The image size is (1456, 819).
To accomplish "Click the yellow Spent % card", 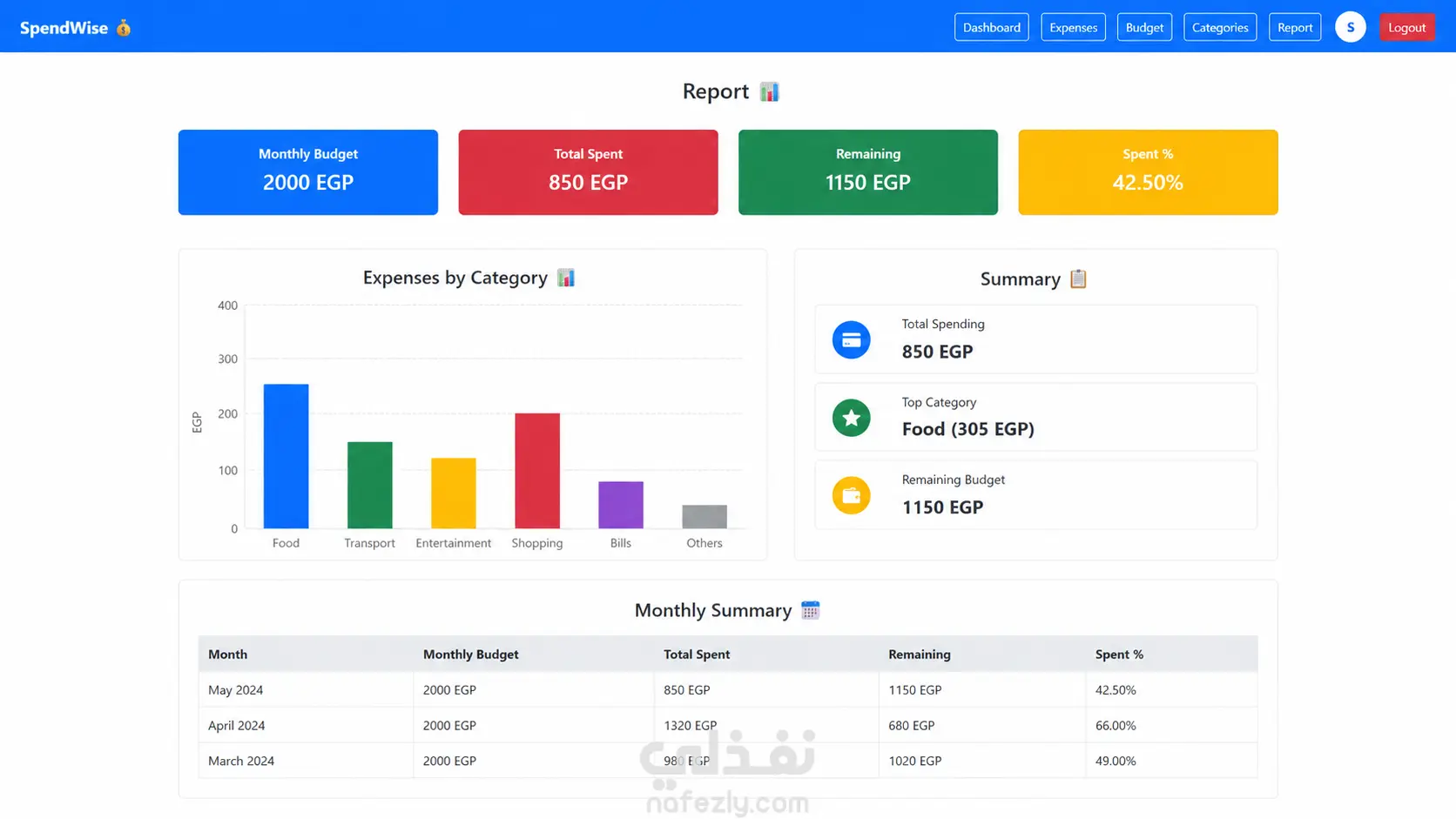I will (x=1148, y=172).
